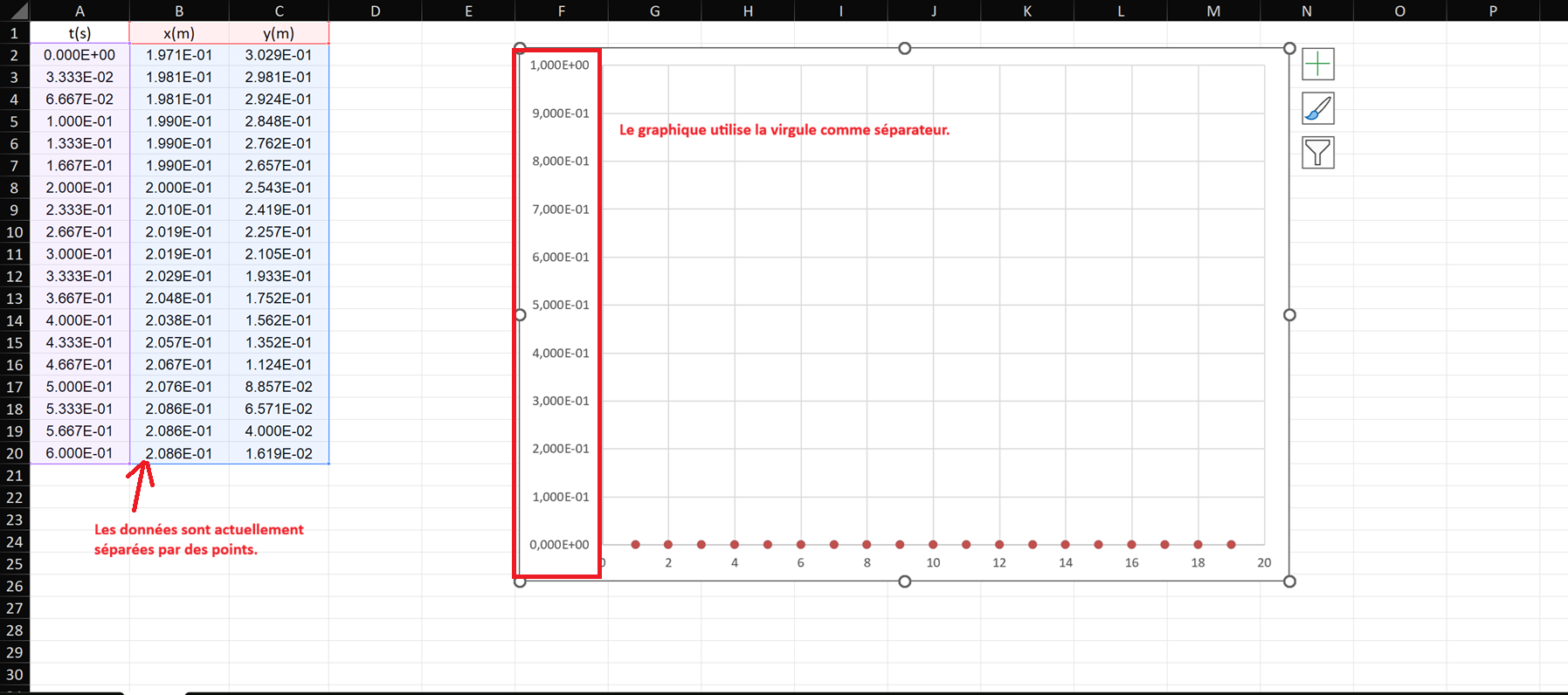Click the chart's bottom-center resize handle

coord(905,581)
